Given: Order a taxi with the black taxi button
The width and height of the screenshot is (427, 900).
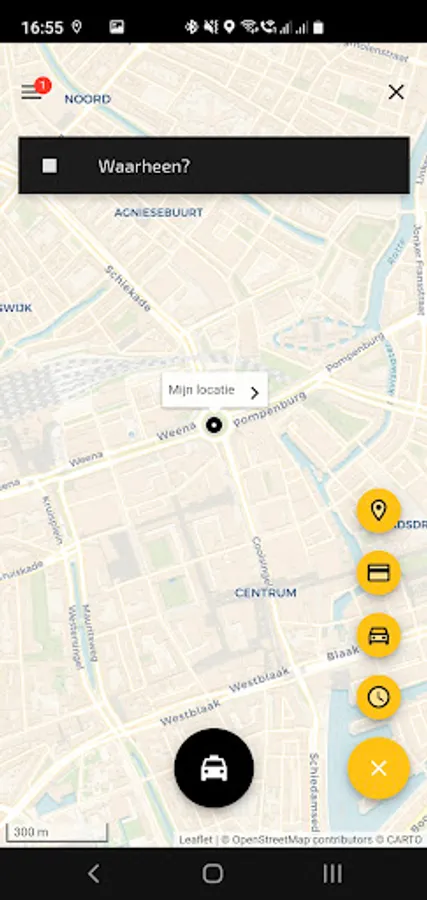Looking at the screenshot, I should 214,768.
